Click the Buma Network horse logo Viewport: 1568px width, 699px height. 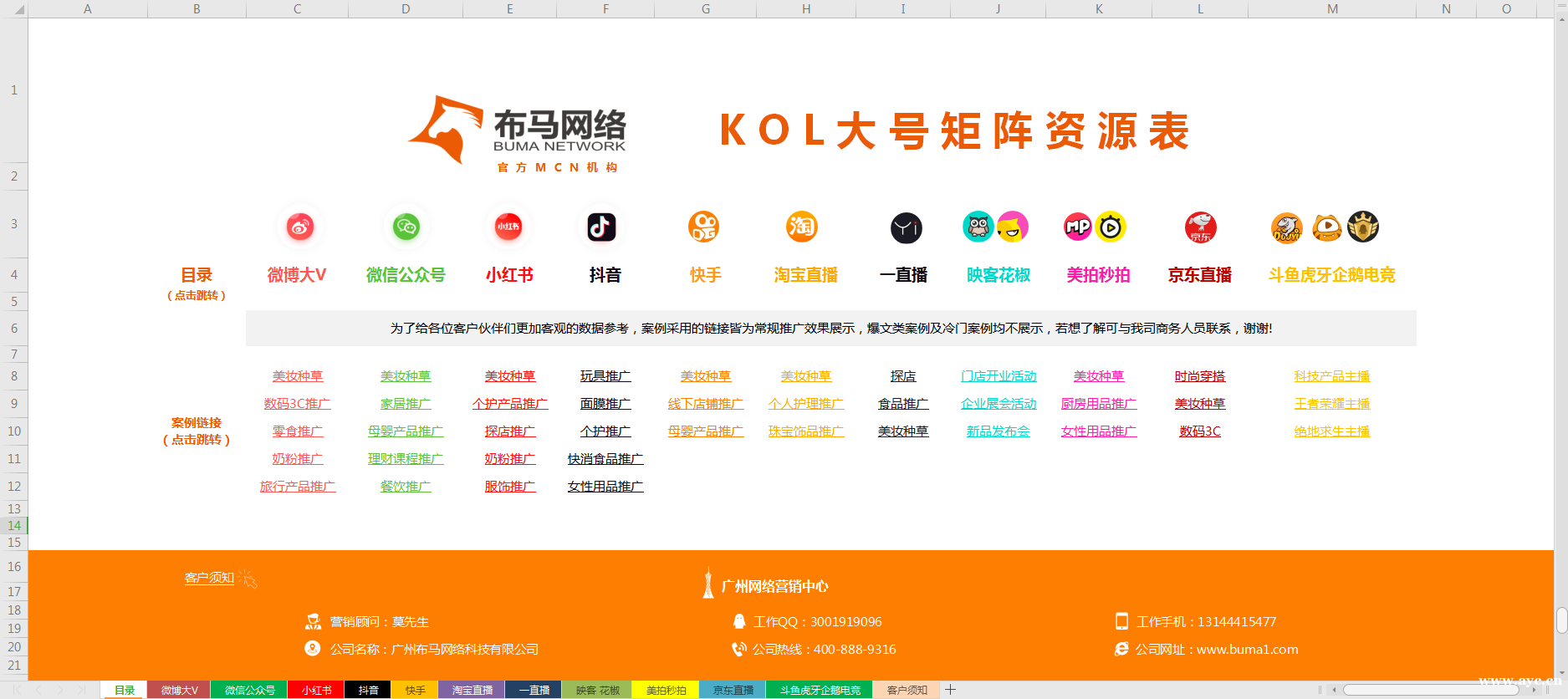pyautogui.click(x=446, y=130)
